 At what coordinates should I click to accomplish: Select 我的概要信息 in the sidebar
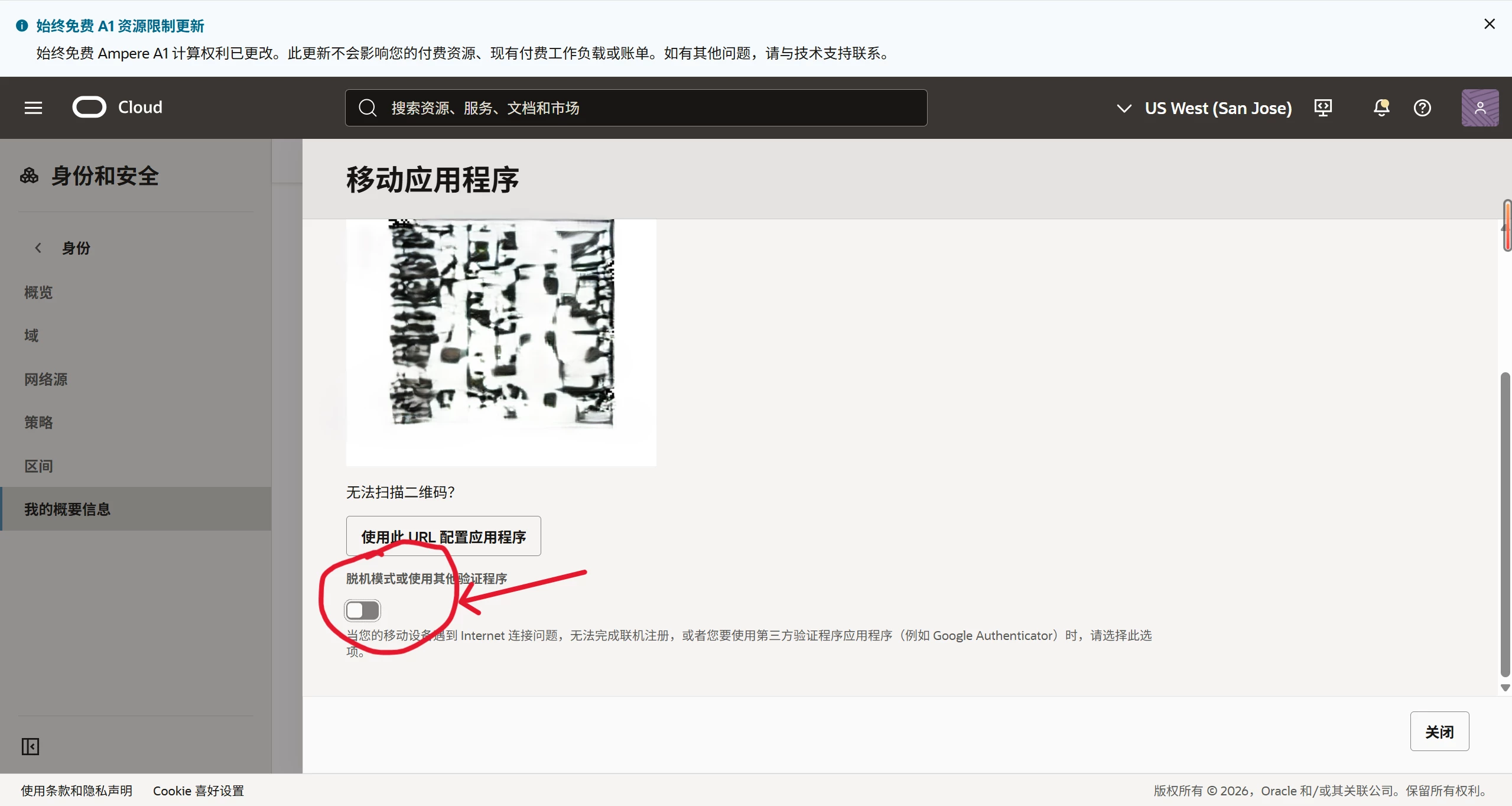point(136,509)
